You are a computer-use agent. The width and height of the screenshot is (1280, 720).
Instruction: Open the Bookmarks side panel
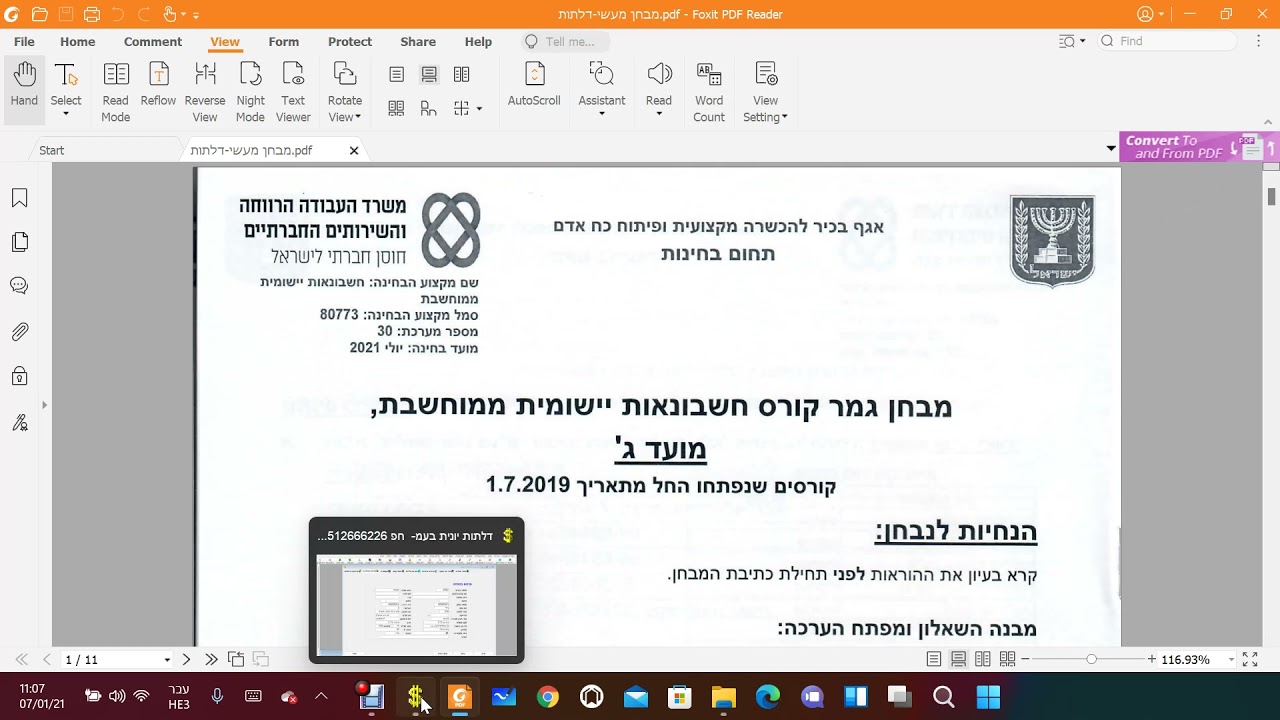19,198
